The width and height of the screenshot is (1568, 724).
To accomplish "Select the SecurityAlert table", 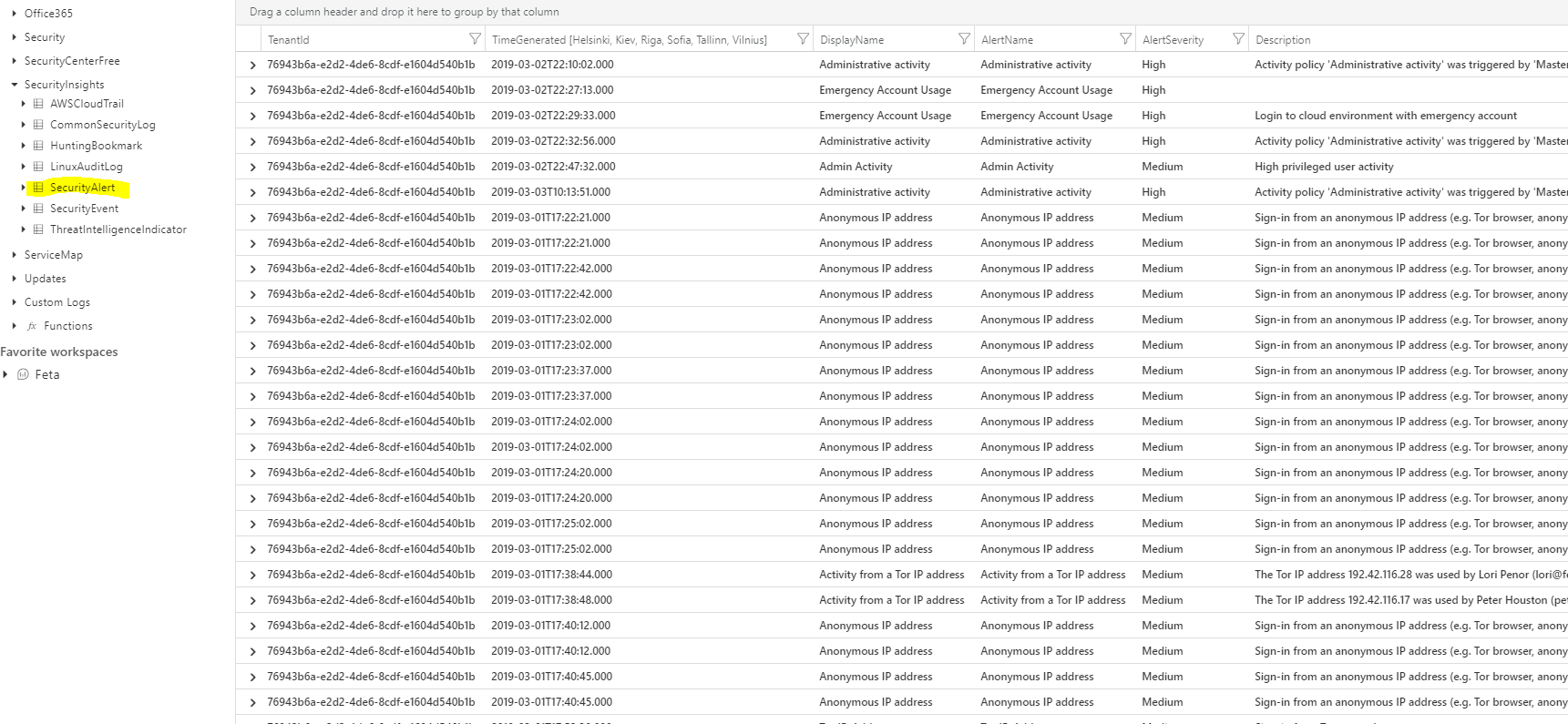I will [83, 188].
